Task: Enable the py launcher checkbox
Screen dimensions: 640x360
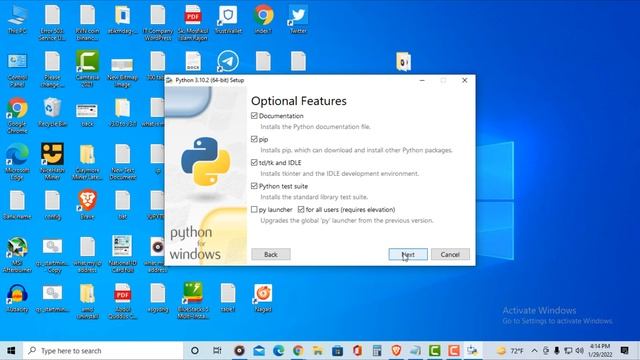Action: click(x=254, y=209)
